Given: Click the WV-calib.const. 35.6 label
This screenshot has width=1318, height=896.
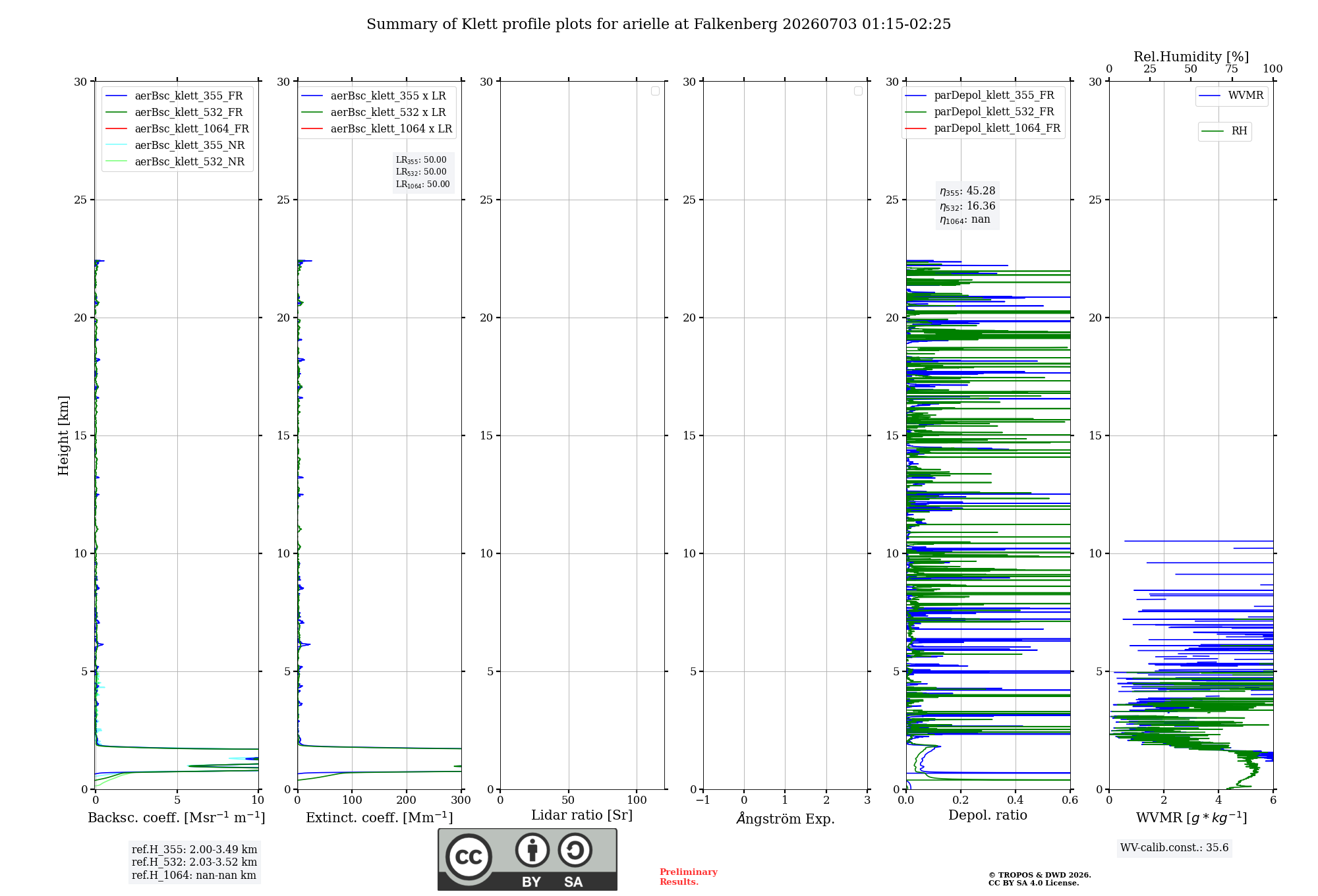Looking at the screenshot, I should 1174,848.
